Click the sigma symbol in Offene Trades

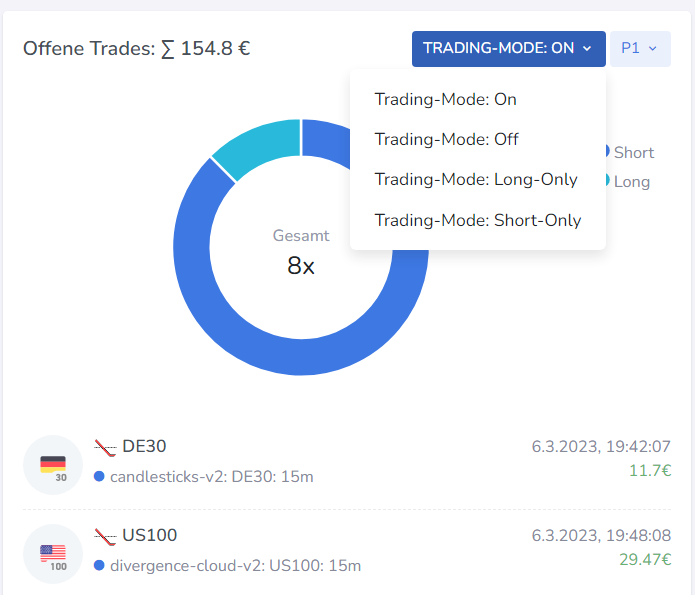click(x=168, y=49)
